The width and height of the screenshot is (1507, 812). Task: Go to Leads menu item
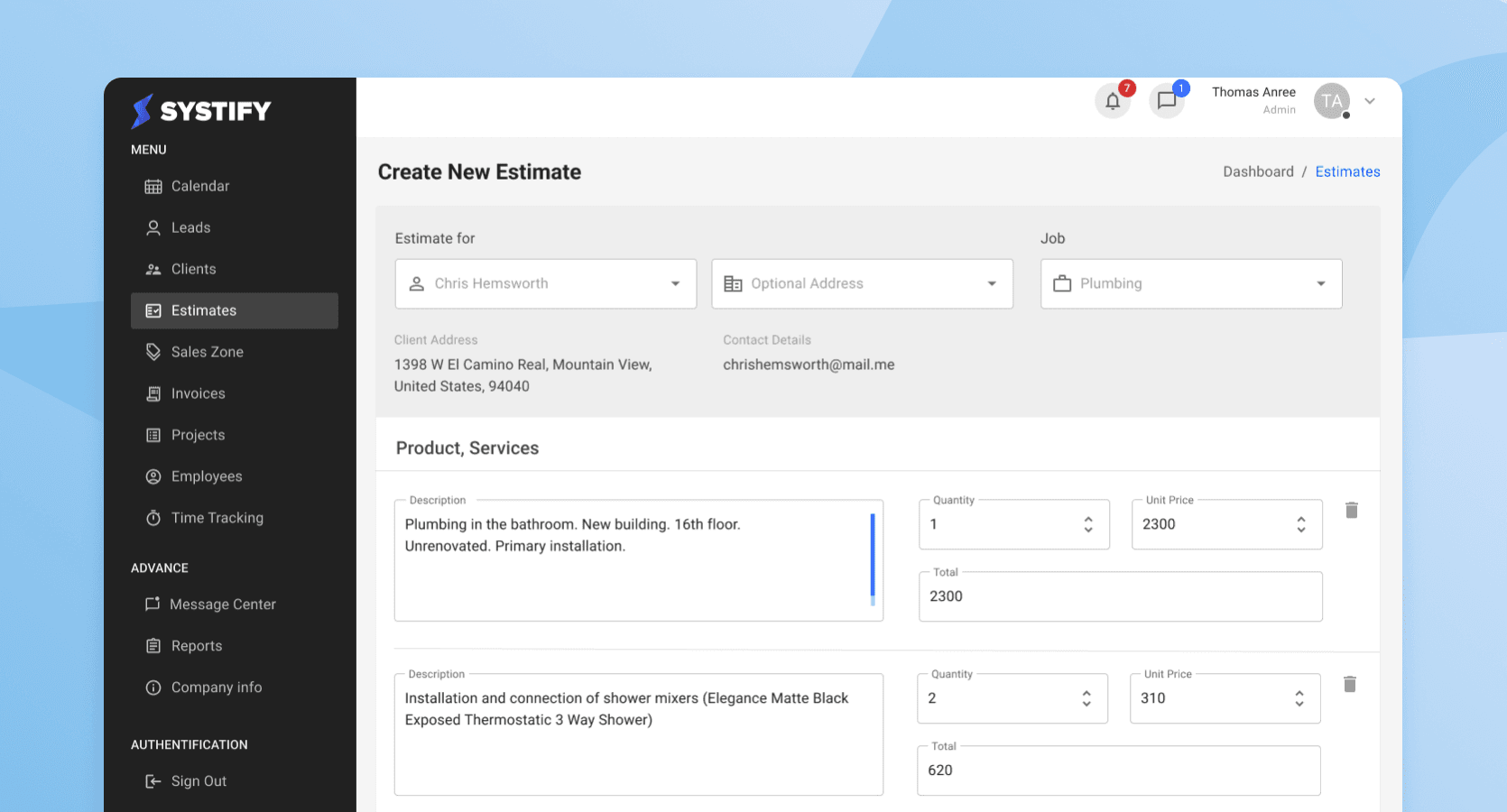tap(191, 227)
